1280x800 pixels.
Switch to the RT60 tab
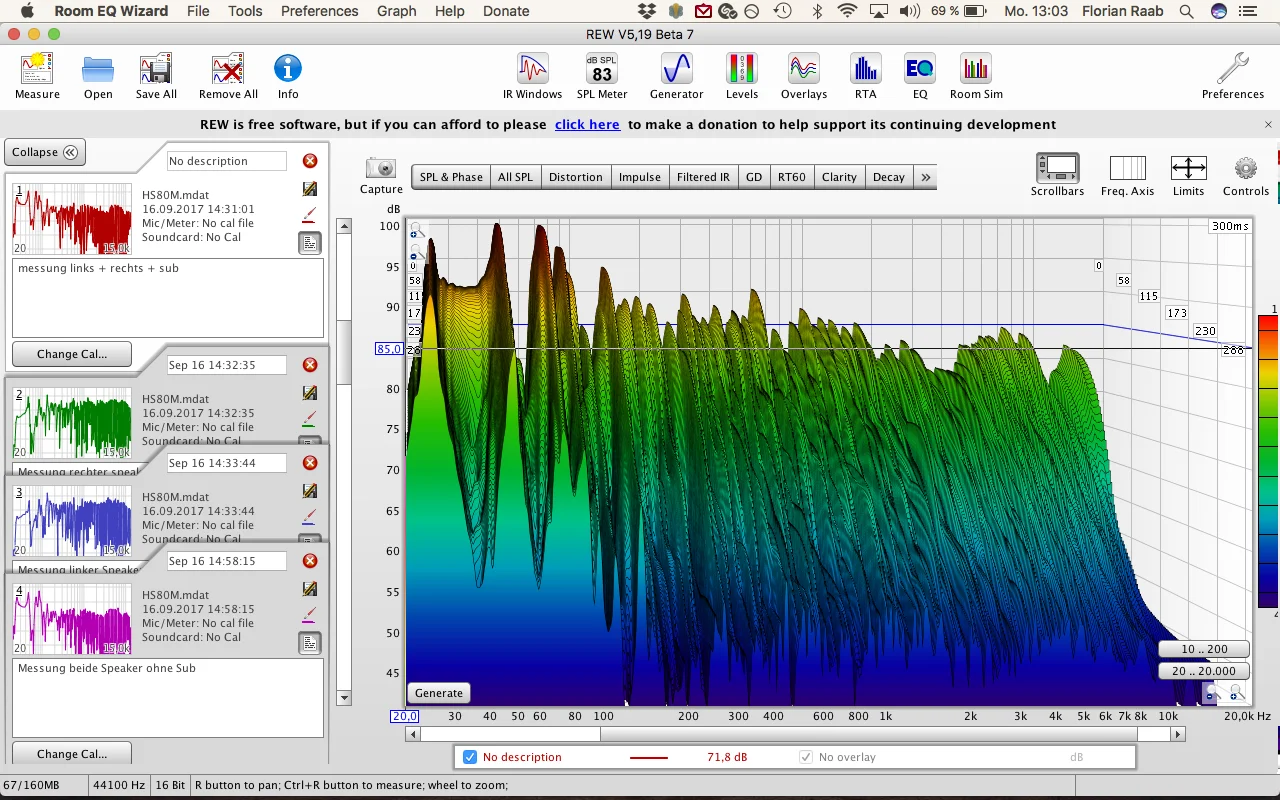click(791, 177)
